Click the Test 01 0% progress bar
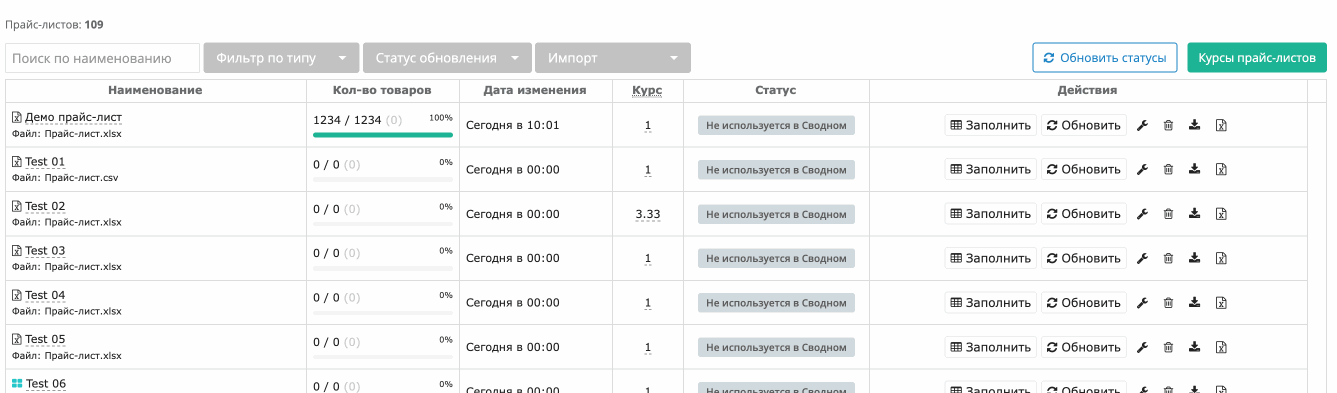Viewport: 1337px width, 393px height. 383,179
